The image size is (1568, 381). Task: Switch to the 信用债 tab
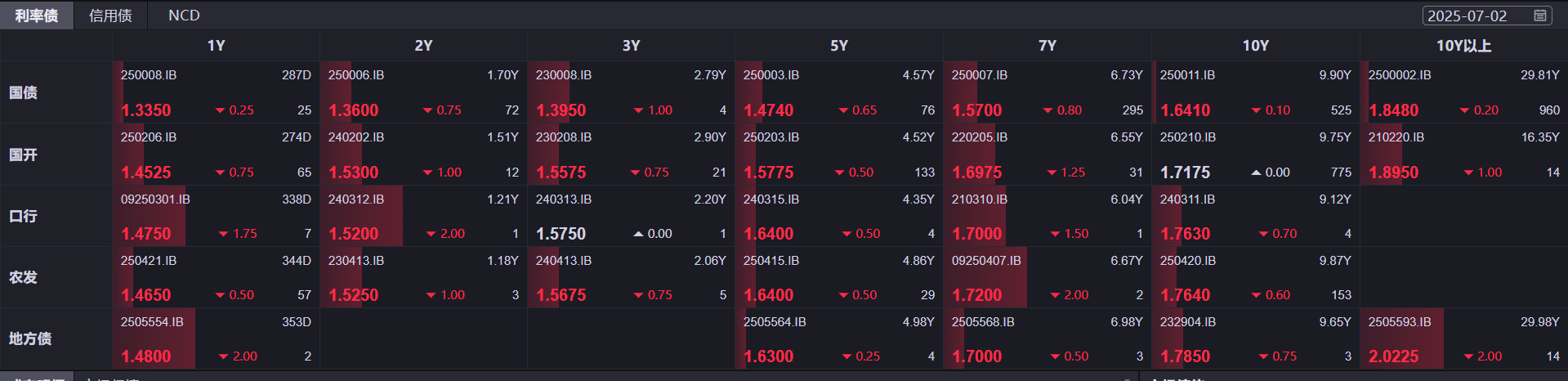[x=110, y=16]
